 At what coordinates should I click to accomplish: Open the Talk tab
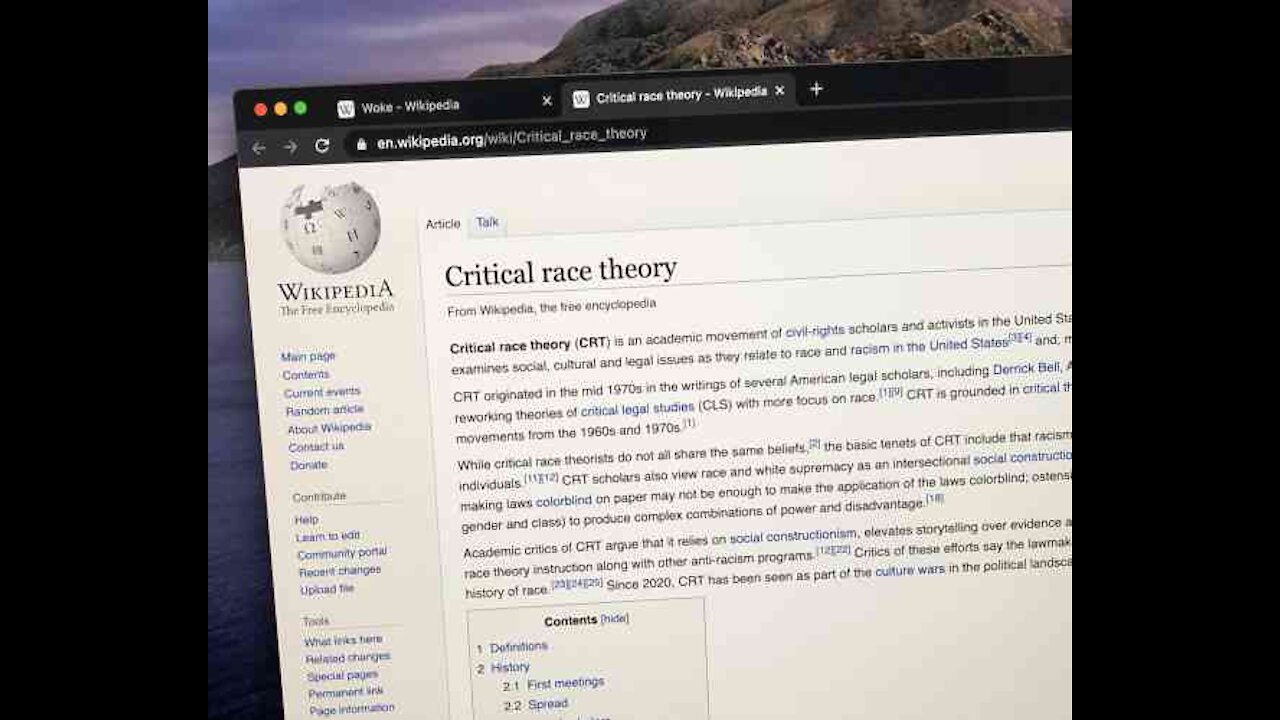(x=487, y=222)
